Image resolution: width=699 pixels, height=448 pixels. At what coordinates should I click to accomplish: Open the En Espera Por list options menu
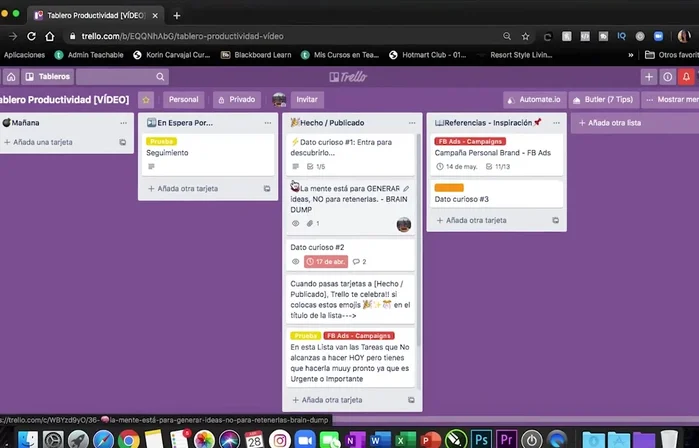click(x=267, y=122)
